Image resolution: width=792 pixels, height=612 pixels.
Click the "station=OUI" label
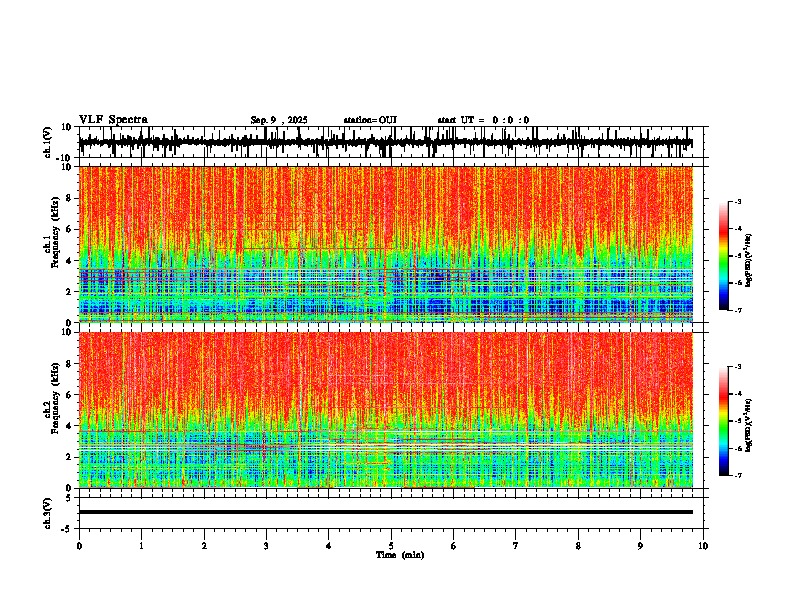pos(370,120)
